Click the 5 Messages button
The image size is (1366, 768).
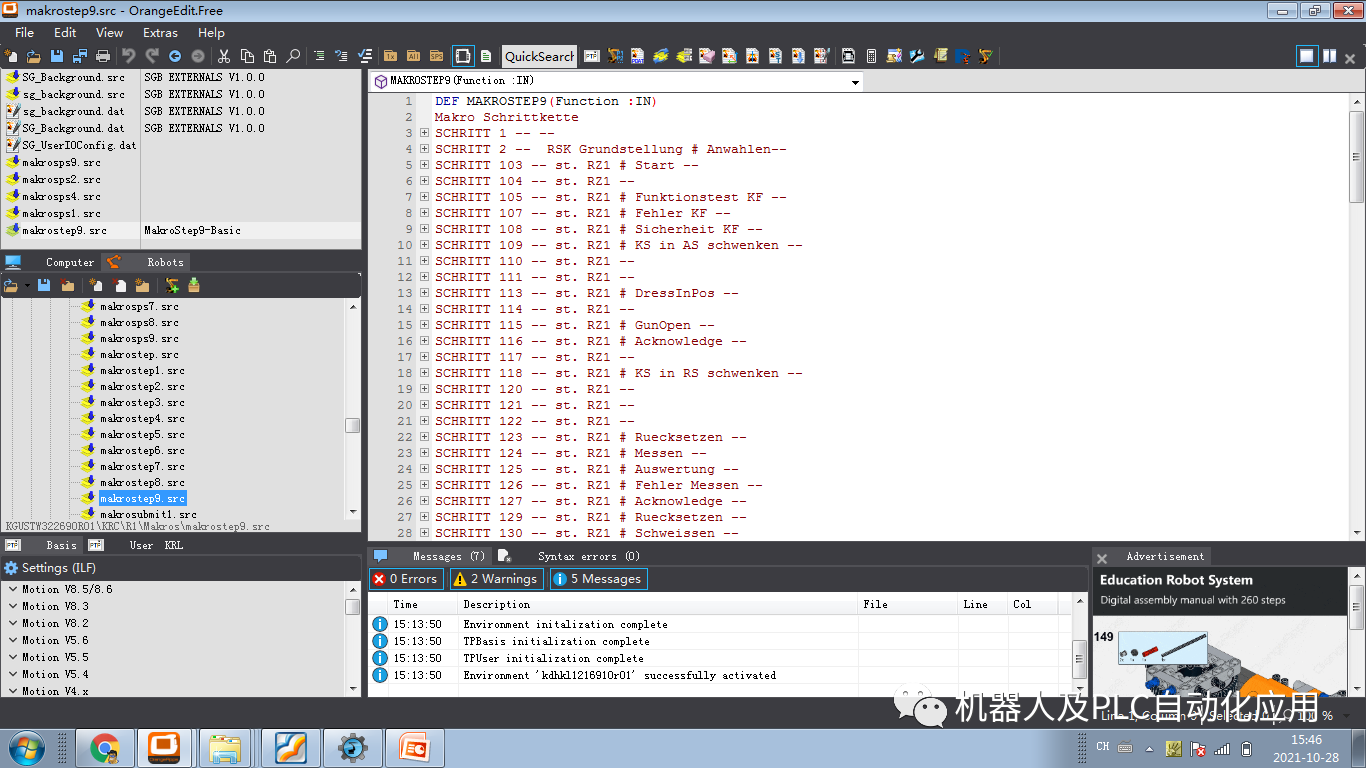tap(598, 578)
